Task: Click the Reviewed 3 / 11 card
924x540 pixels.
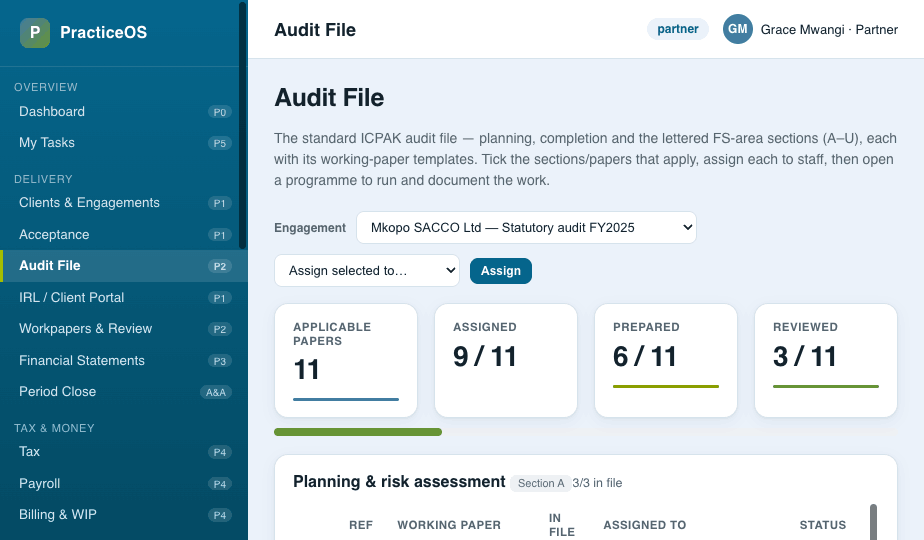Action: coord(826,360)
